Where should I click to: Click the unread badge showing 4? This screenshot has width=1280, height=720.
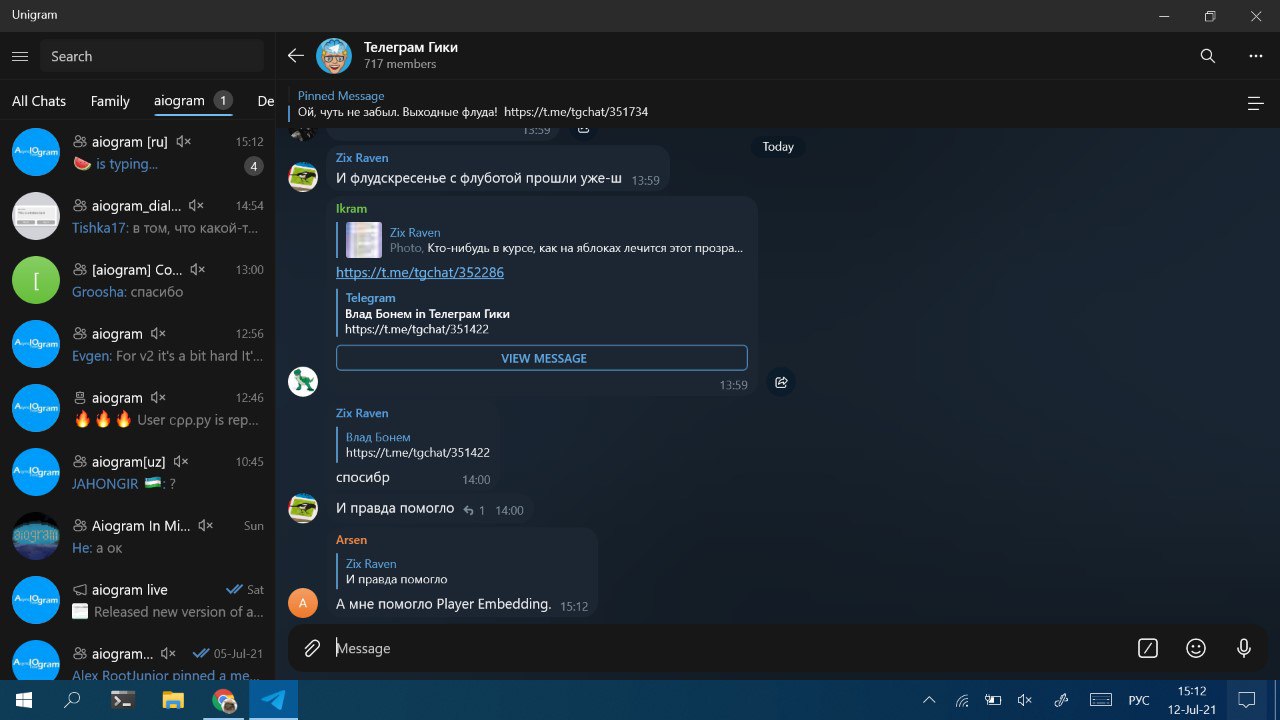[x=254, y=166]
